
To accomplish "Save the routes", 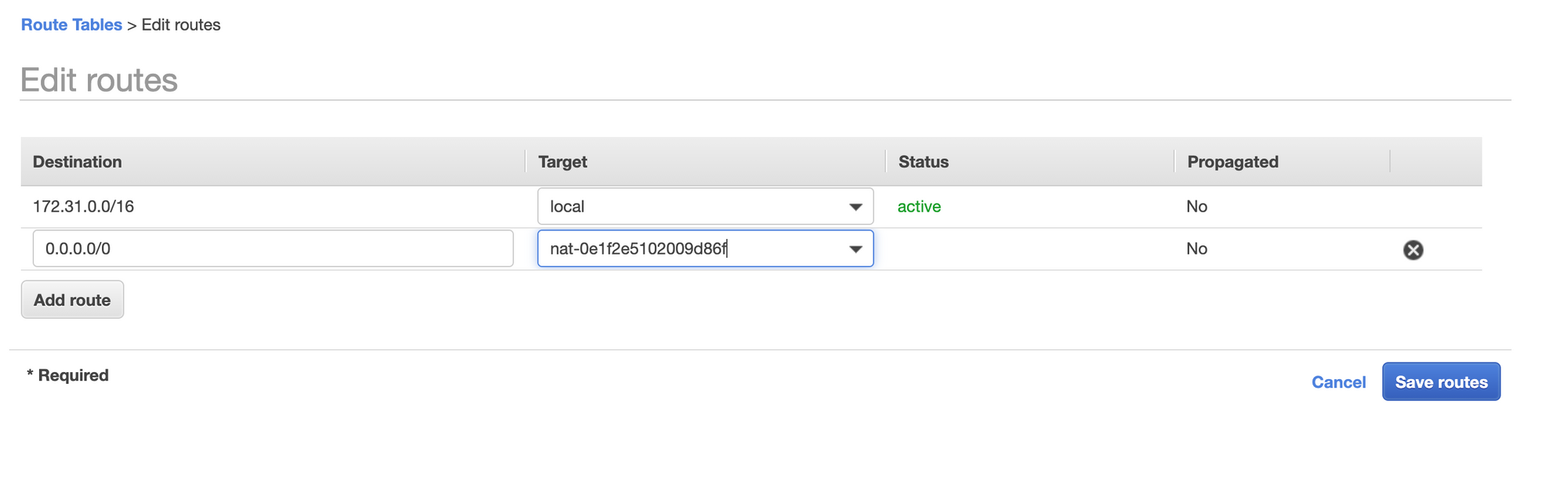I will (x=1440, y=382).
